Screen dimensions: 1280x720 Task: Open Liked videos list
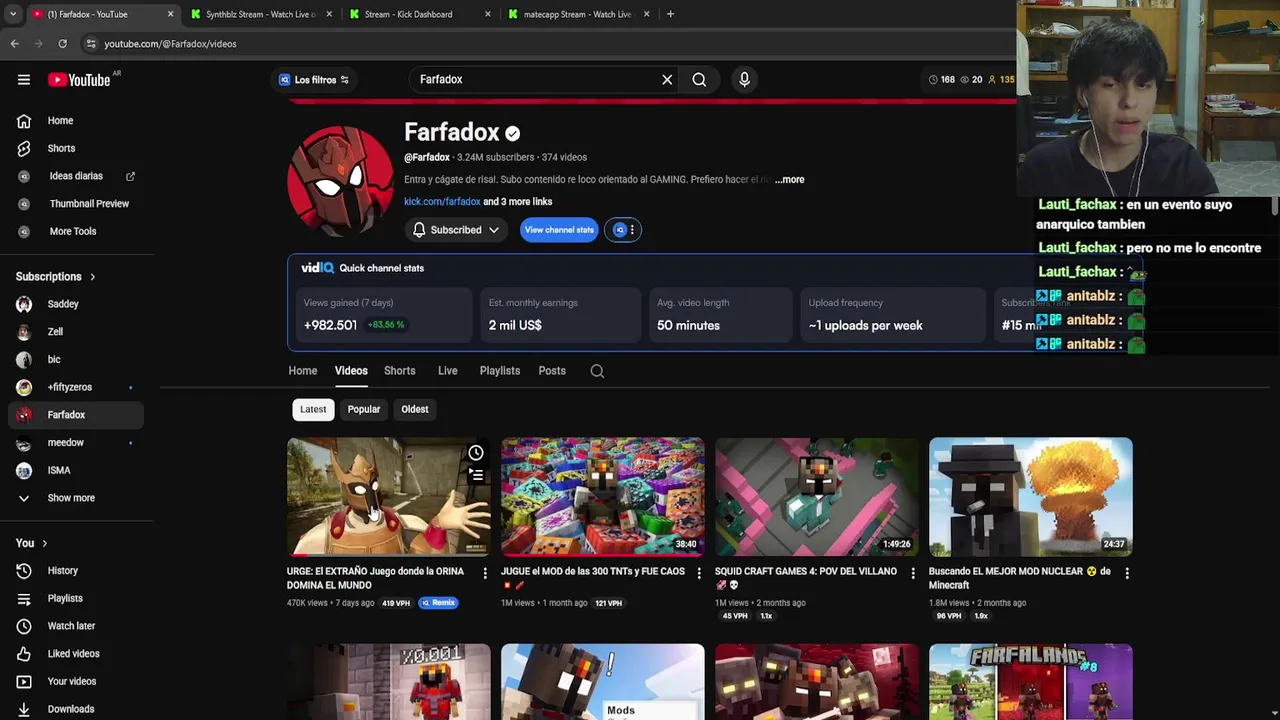(72, 654)
